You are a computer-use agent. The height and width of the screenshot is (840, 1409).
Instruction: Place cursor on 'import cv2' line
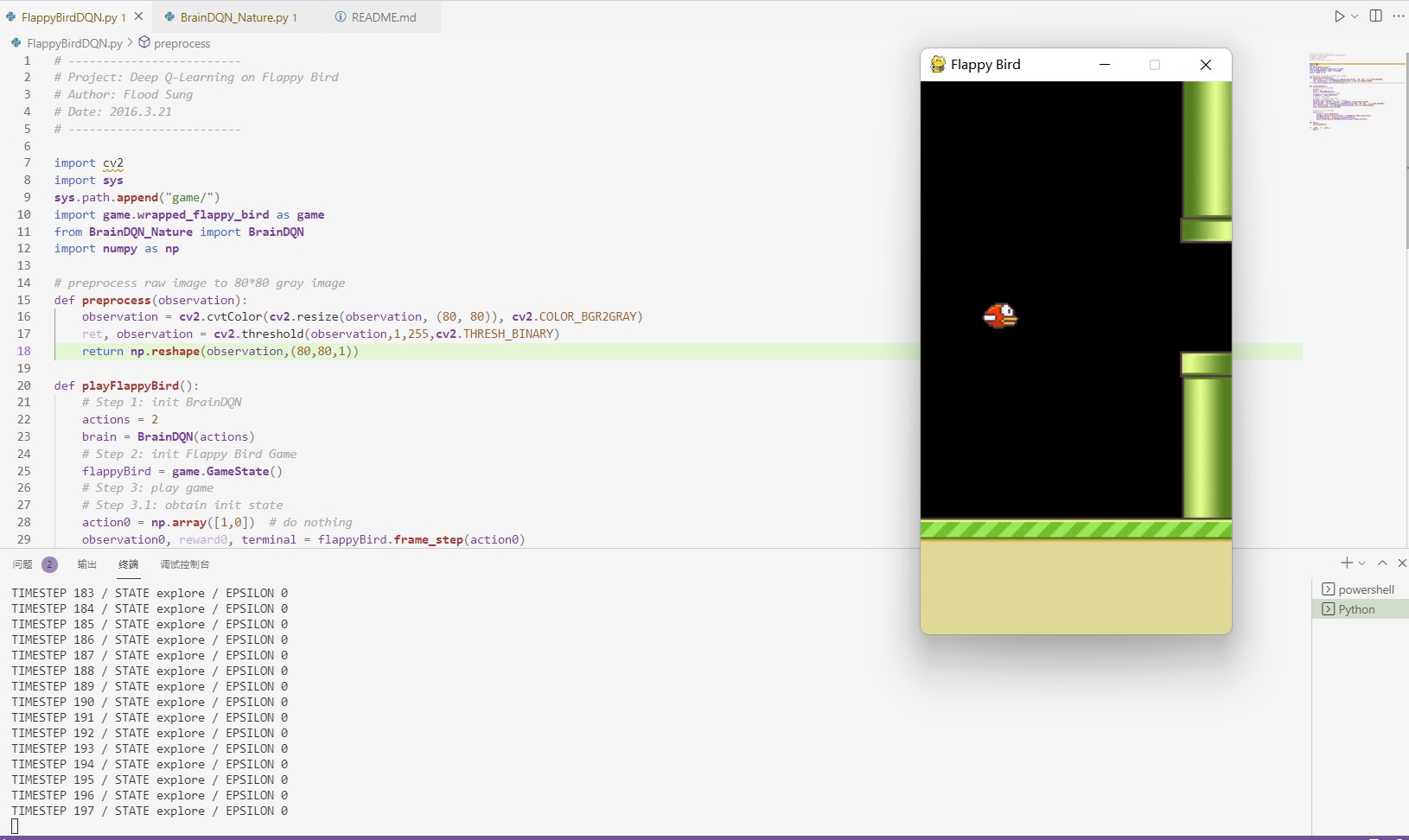89,162
